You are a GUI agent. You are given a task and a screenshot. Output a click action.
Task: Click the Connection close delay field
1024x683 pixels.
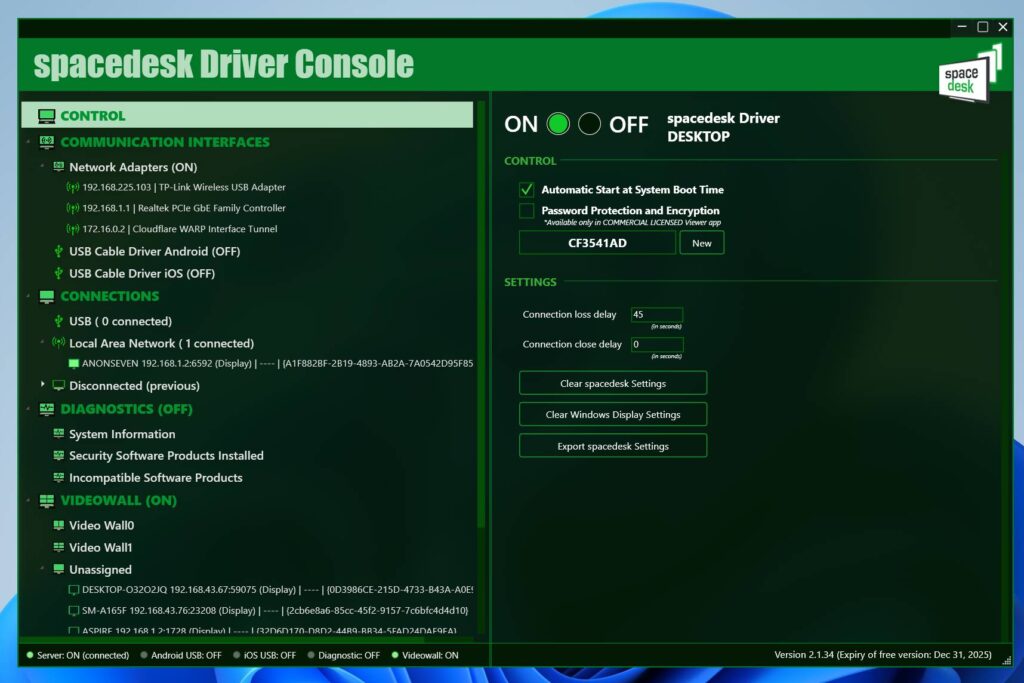656,344
